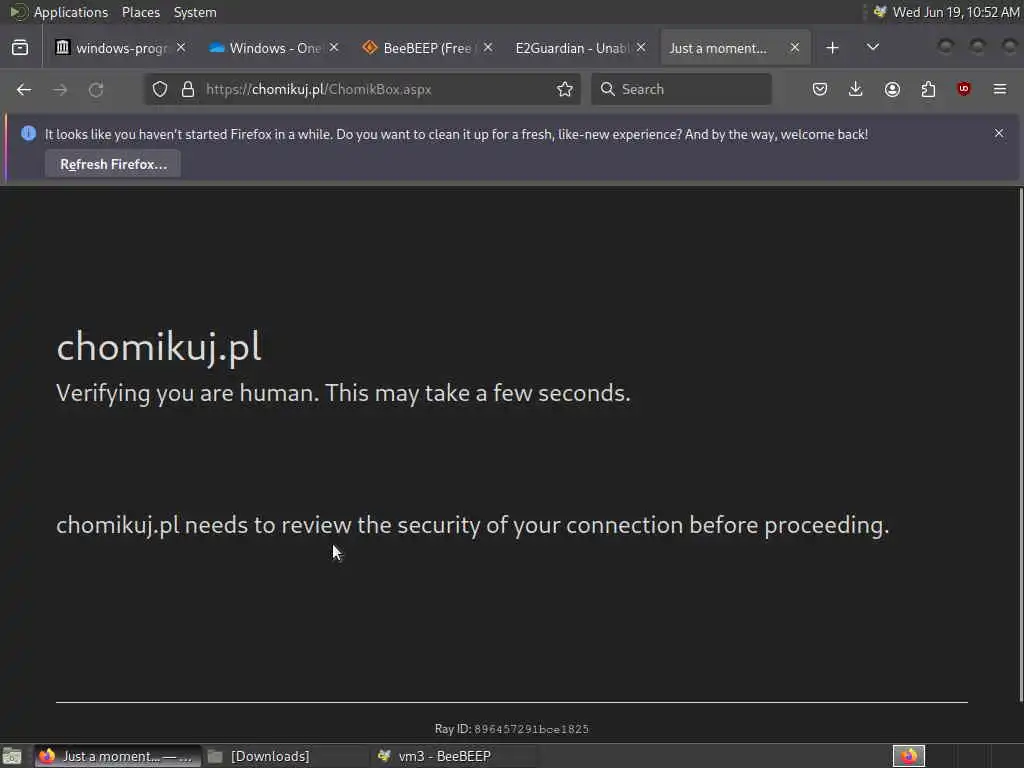The width and height of the screenshot is (1024, 768).
Task: Open Firefox View tab overview icon
Action: [20, 48]
